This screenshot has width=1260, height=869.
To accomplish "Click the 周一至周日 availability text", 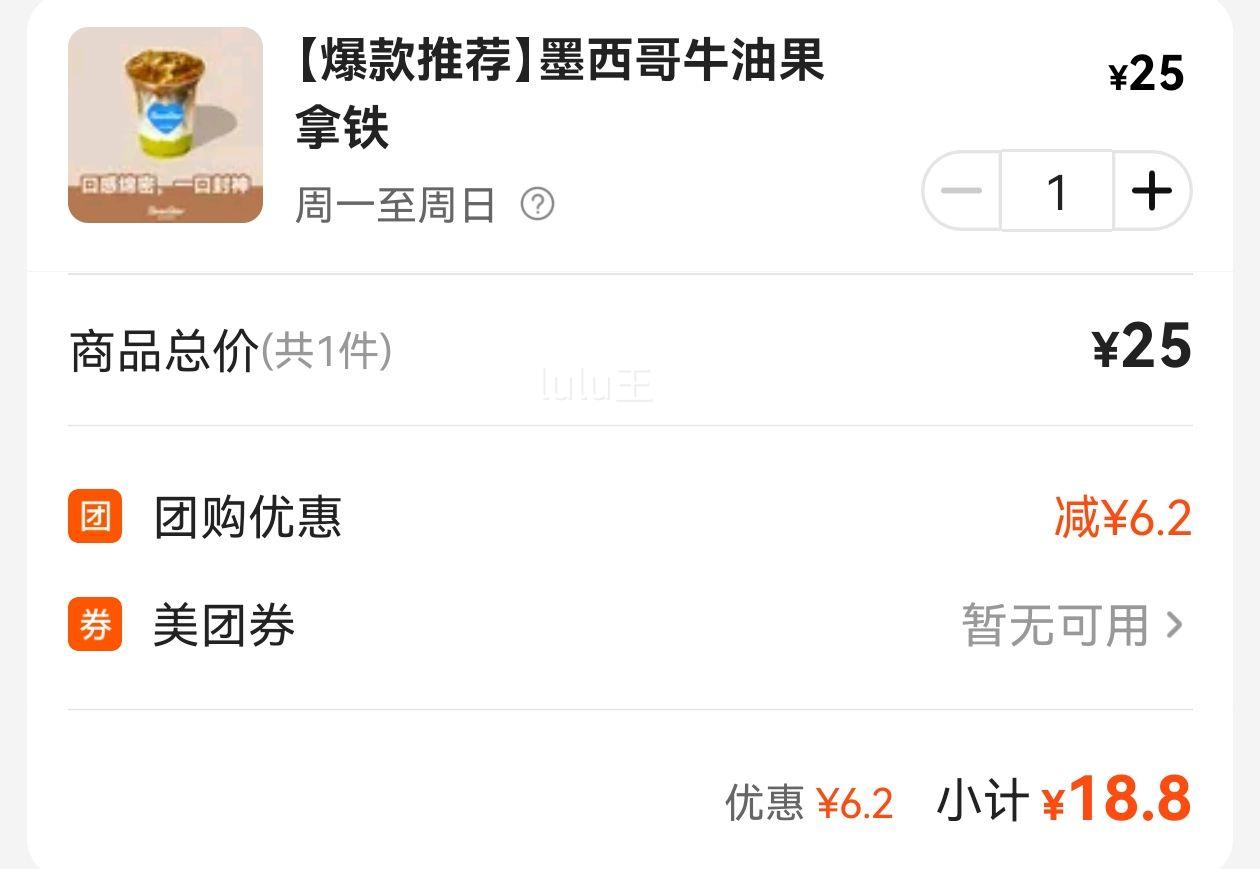I will 396,205.
